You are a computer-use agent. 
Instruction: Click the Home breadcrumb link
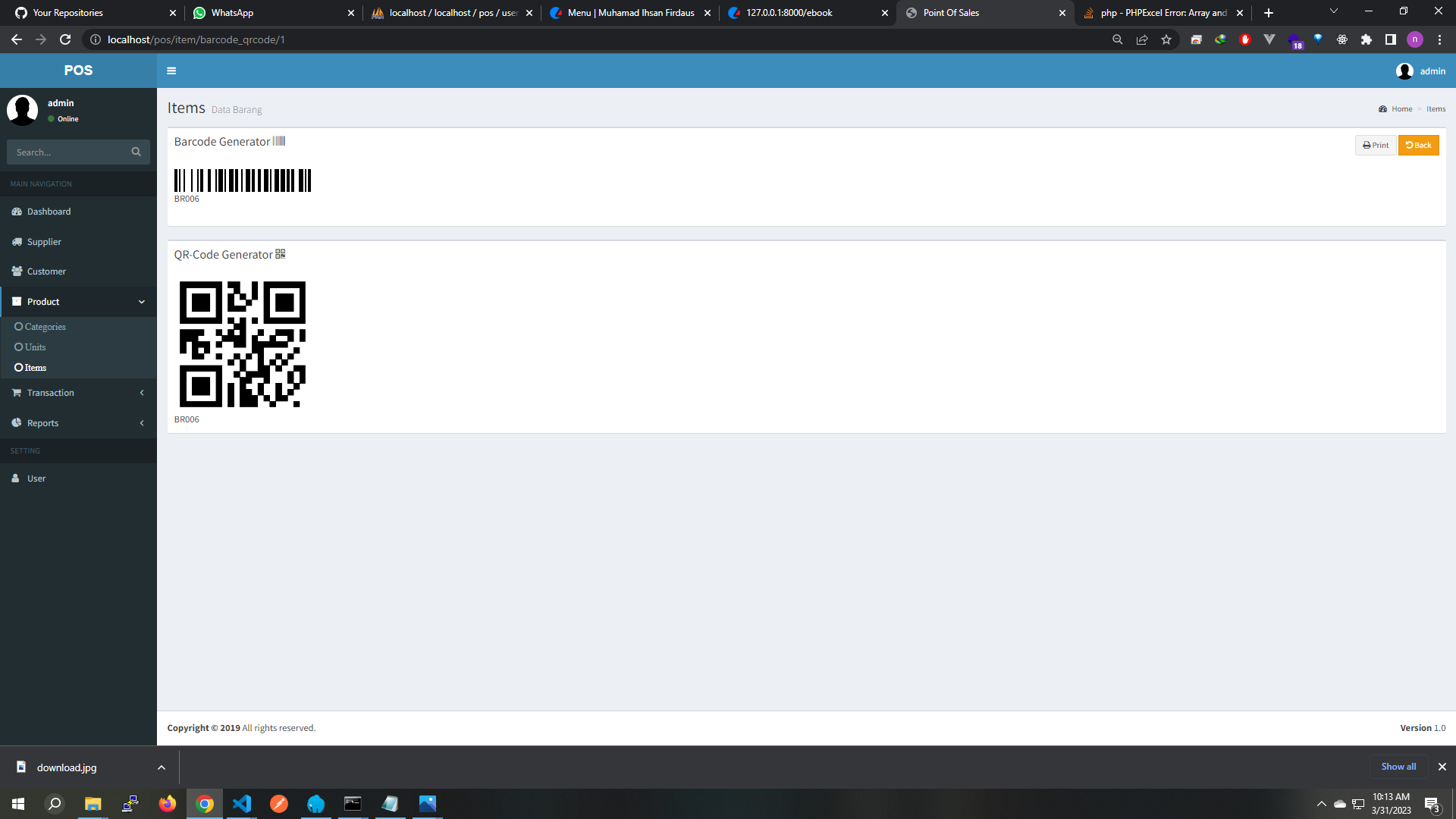[1401, 109]
